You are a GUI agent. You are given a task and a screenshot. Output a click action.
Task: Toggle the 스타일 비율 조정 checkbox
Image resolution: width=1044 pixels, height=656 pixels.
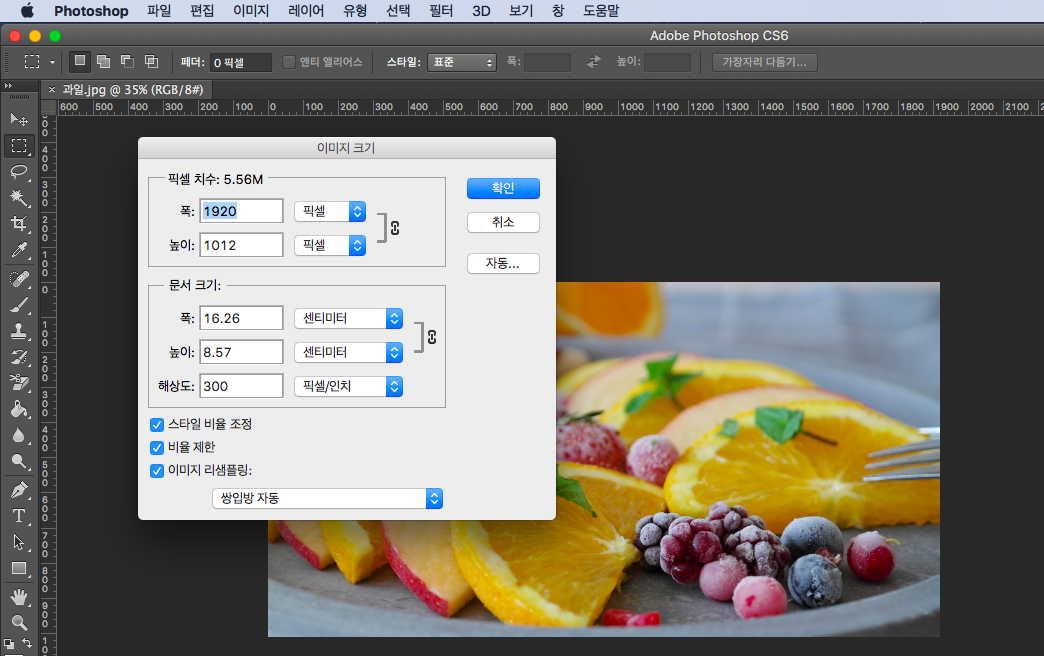(157, 425)
